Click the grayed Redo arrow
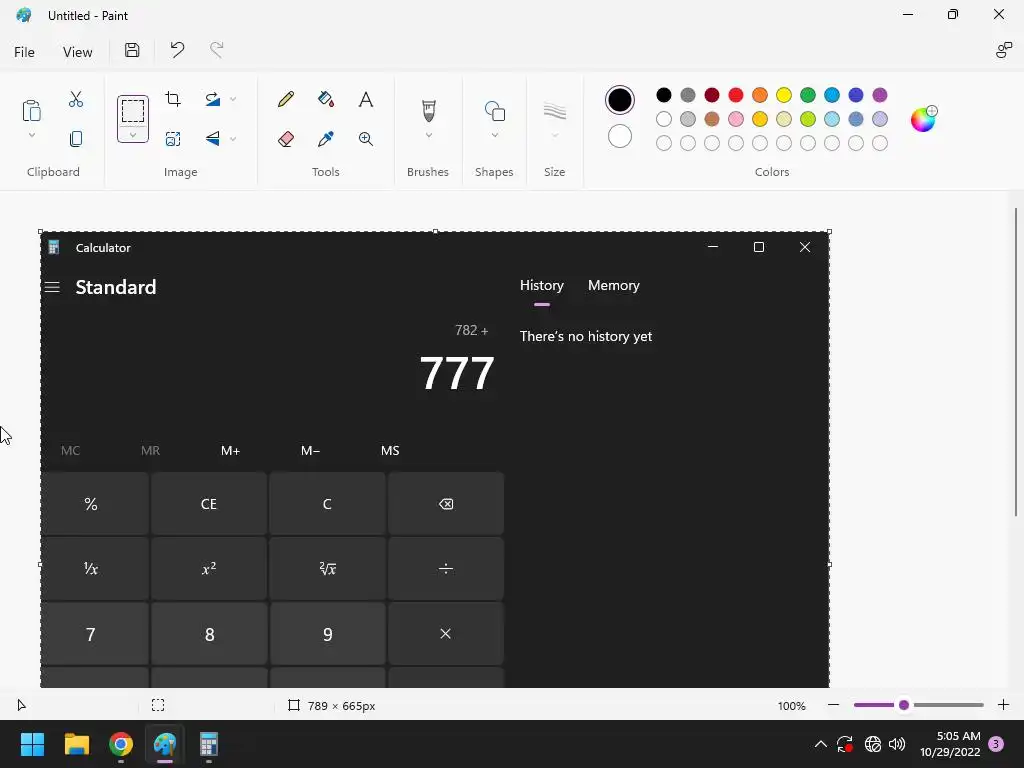 [216, 50]
